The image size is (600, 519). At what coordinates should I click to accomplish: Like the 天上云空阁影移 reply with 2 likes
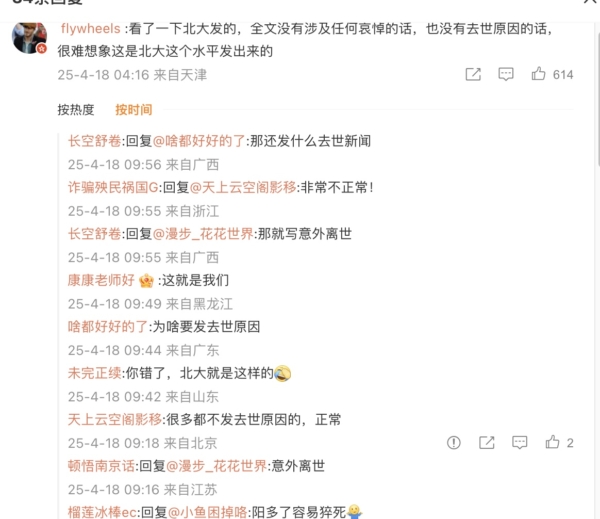click(552, 442)
